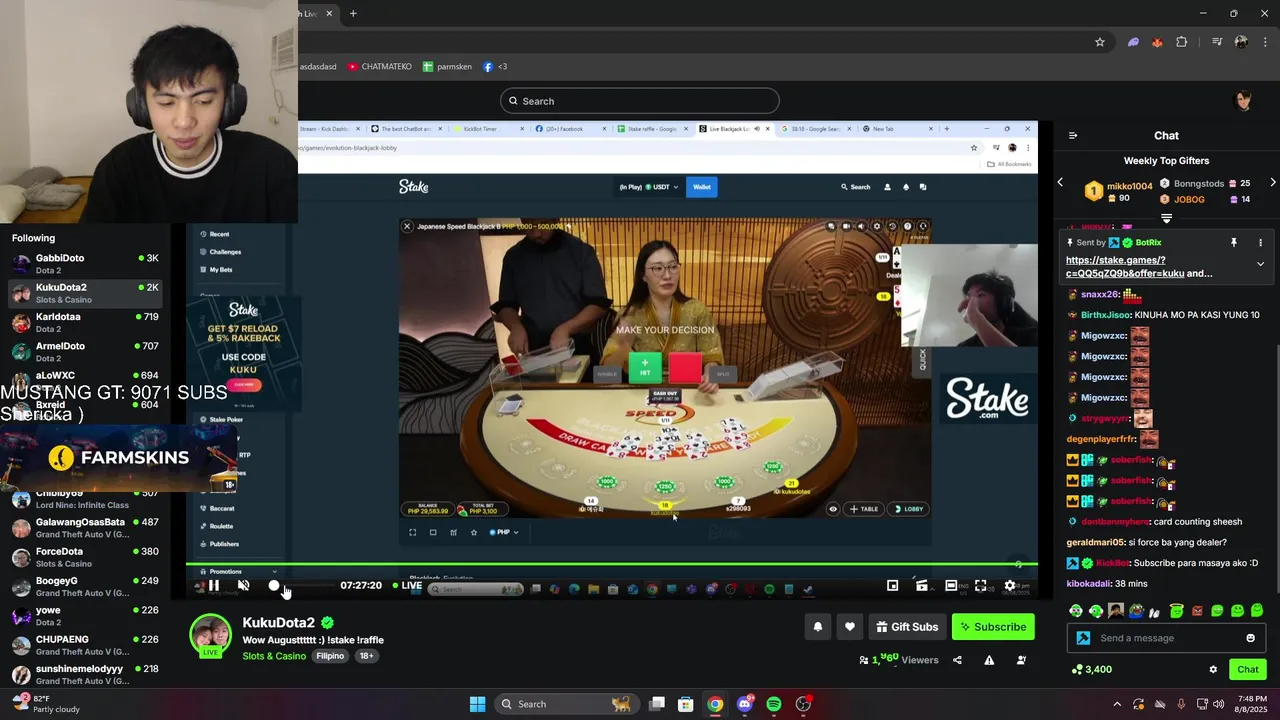Open sunshinemelodyyy channel in sidebar
The image size is (1280, 720).
pos(85,674)
